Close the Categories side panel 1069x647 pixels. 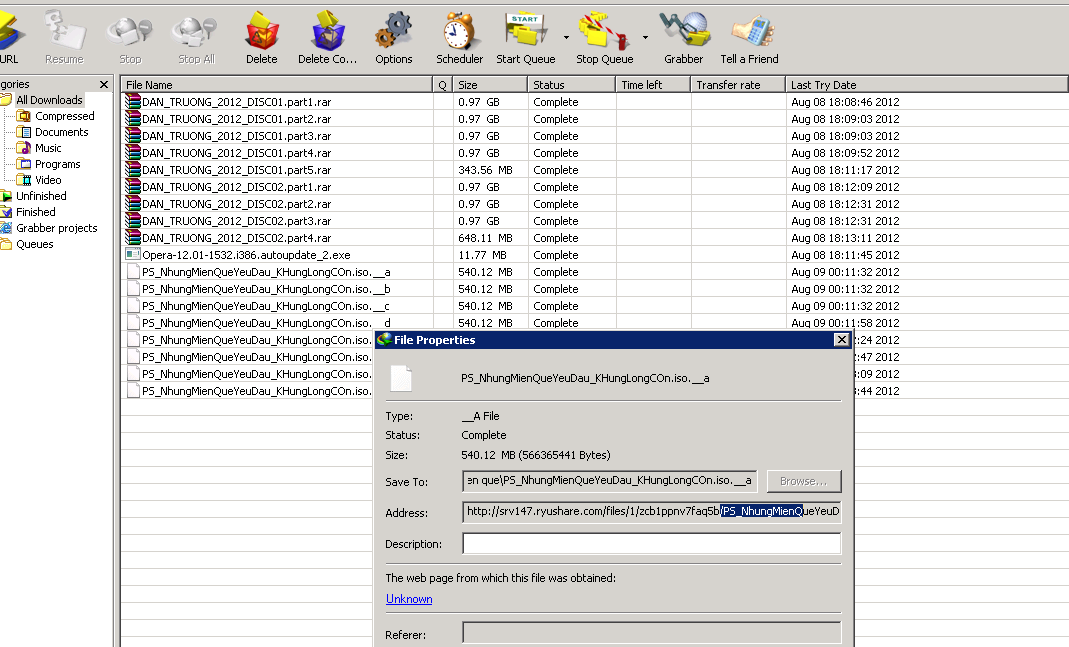(104, 85)
